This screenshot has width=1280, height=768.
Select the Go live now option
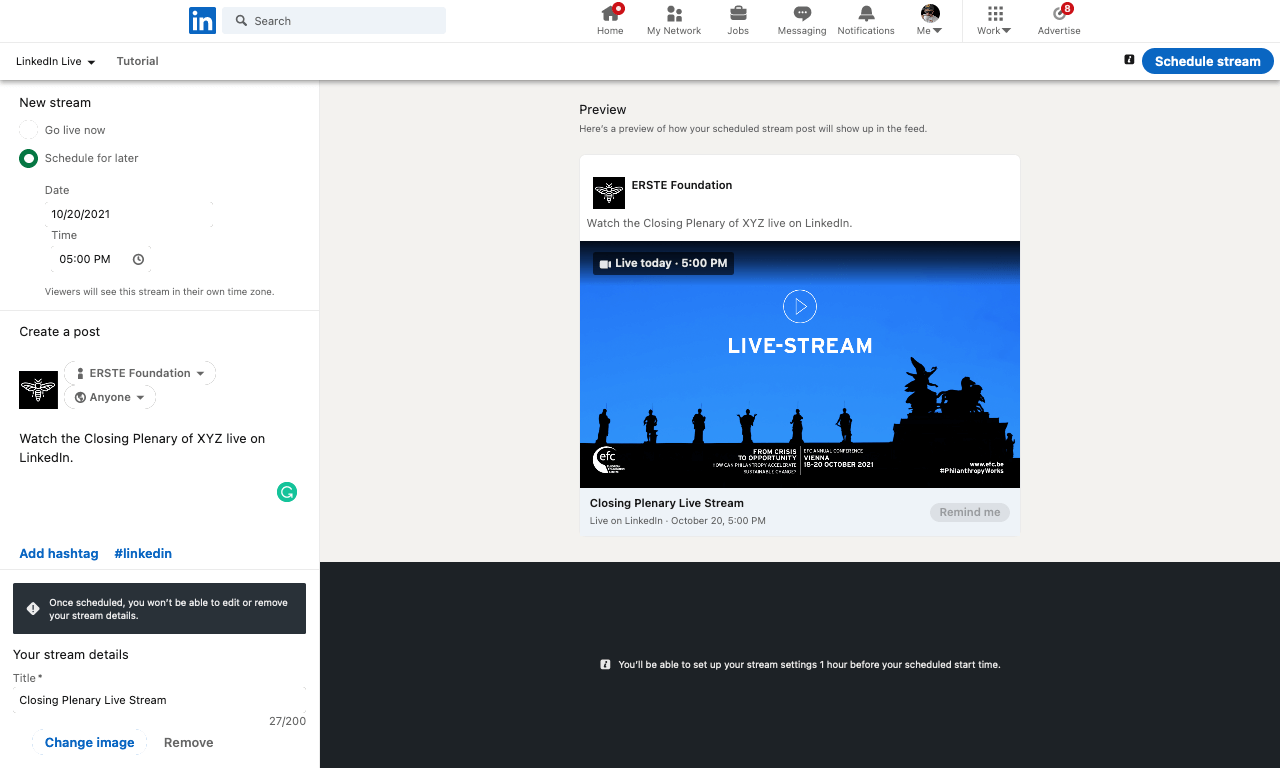pyautogui.click(x=28, y=129)
